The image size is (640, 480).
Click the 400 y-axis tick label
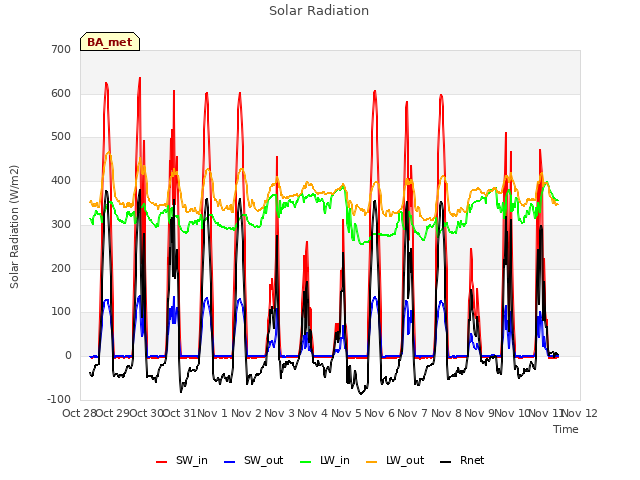pos(61,180)
